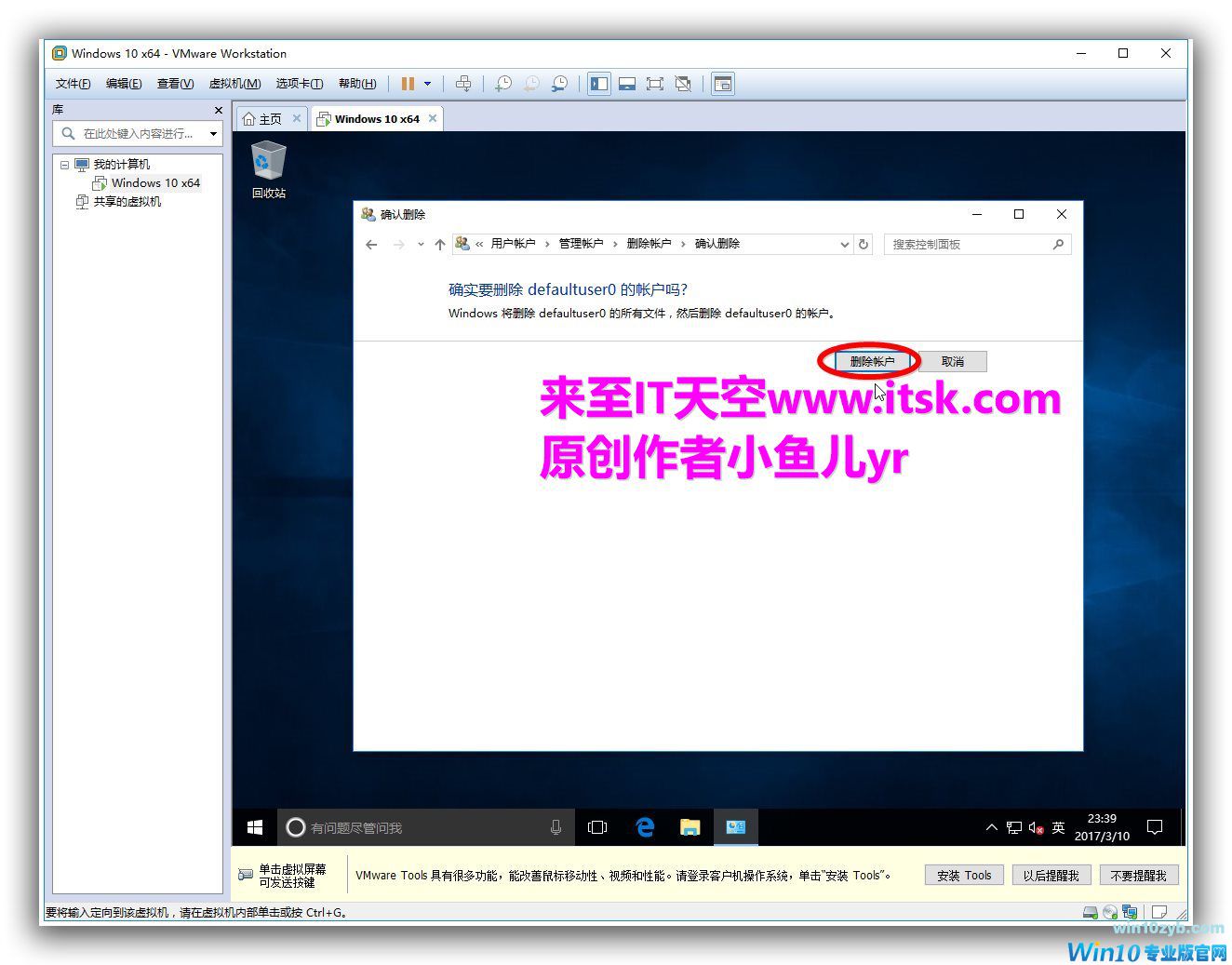Click the hard disk status bar icon
The image size is (1232, 965).
click(x=1091, y=912)
